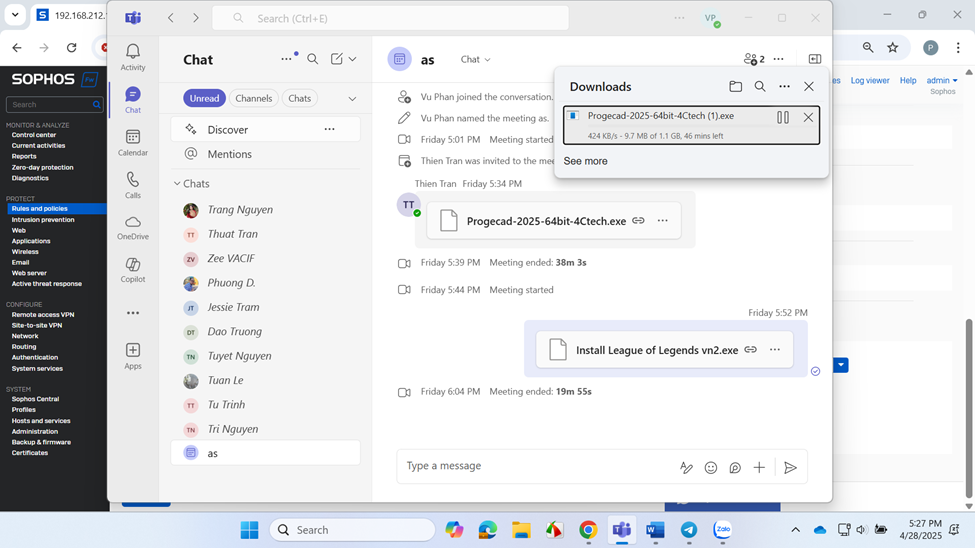975x548 pixels.
Task: Click the emoji picker in message box
Action: point(711,467)
